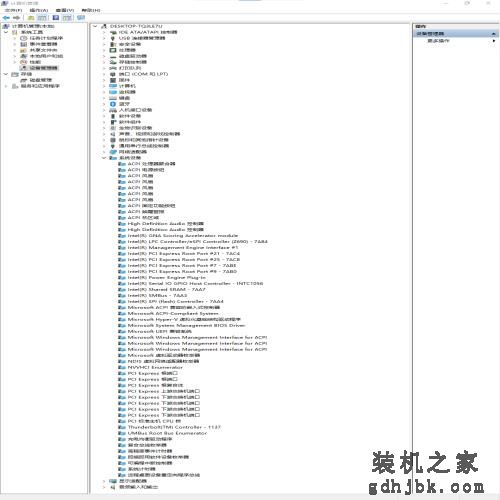Select UMBus Root Bus Enumerator
The height and width of the screenshot is (500, 500).
tap(167, 433)
